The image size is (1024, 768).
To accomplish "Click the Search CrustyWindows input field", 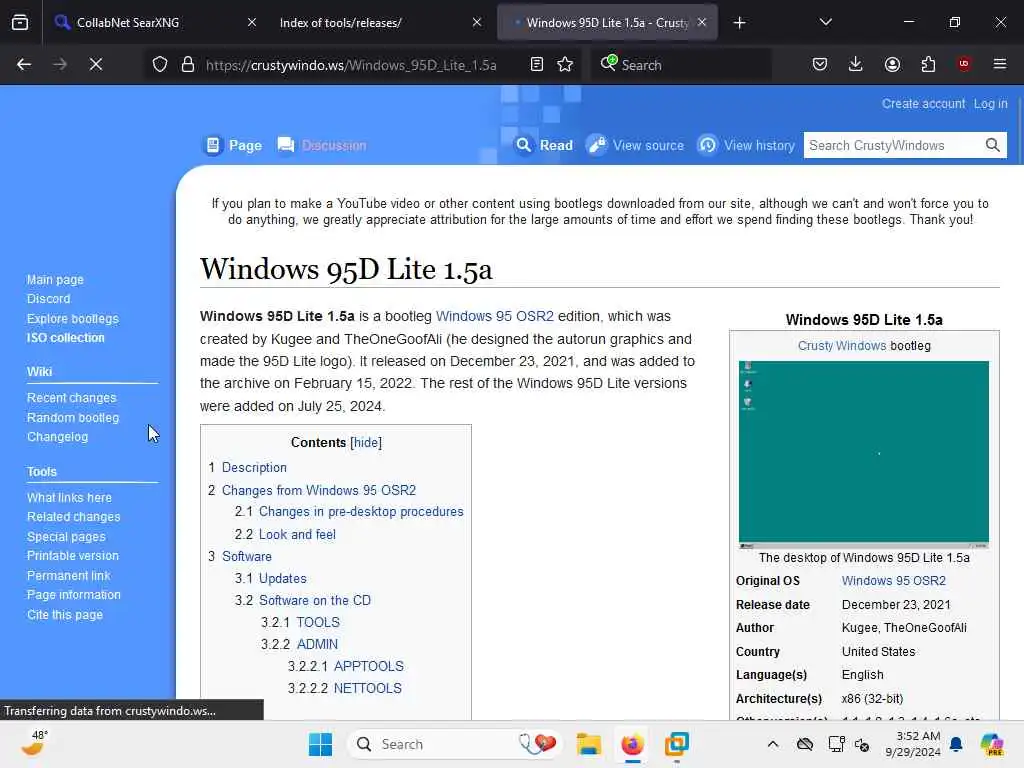I will pos(893,145).
